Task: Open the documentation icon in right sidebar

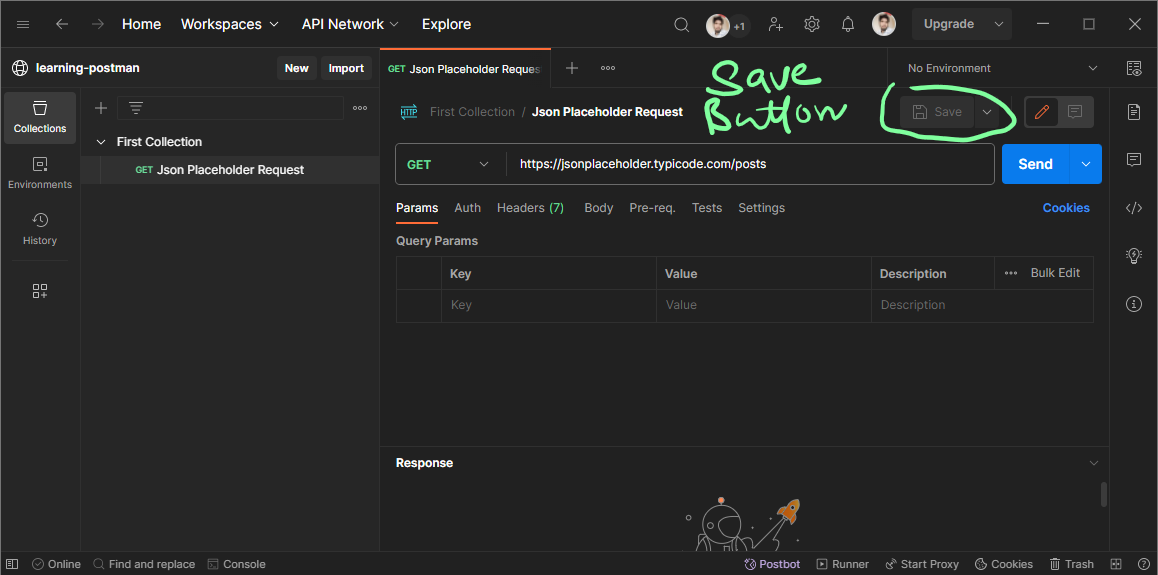Action: [1134, 112]
